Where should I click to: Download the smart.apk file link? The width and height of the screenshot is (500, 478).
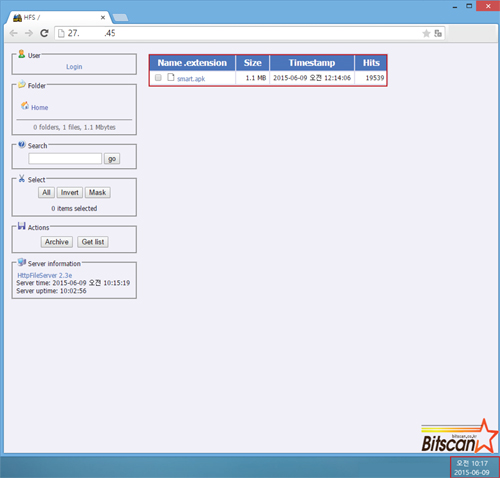(x=191, y=79)
